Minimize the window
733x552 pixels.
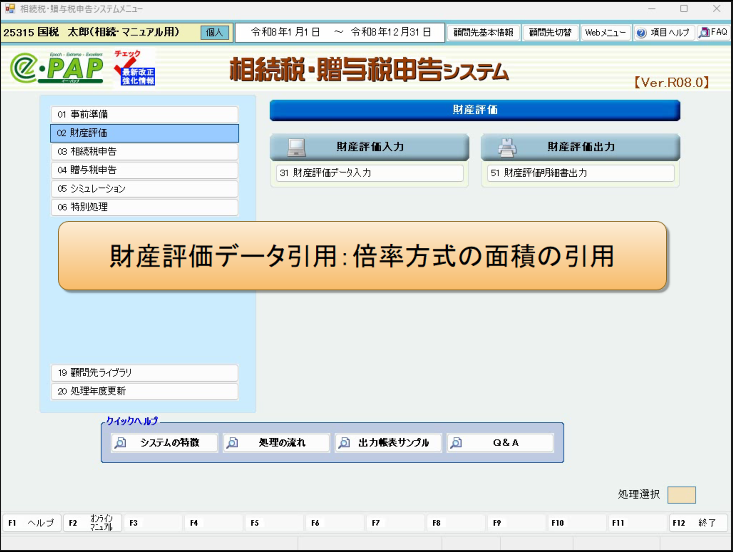[x=652, y=8]
